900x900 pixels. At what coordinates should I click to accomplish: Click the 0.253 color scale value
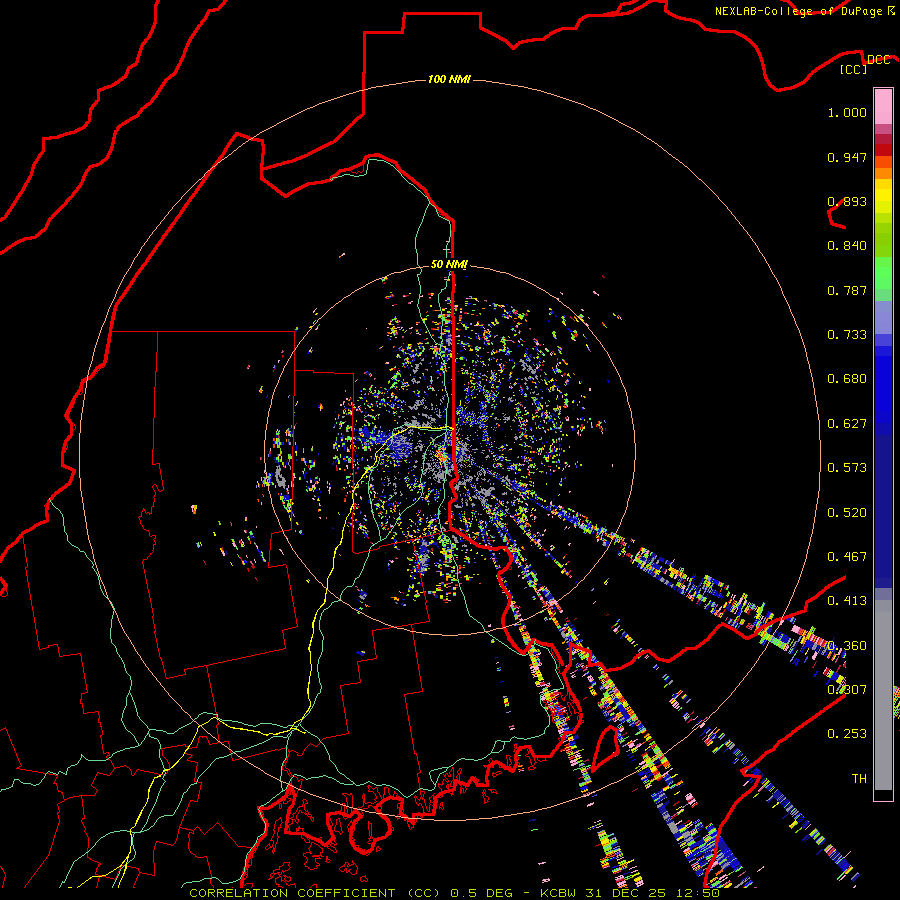point(847,734)
